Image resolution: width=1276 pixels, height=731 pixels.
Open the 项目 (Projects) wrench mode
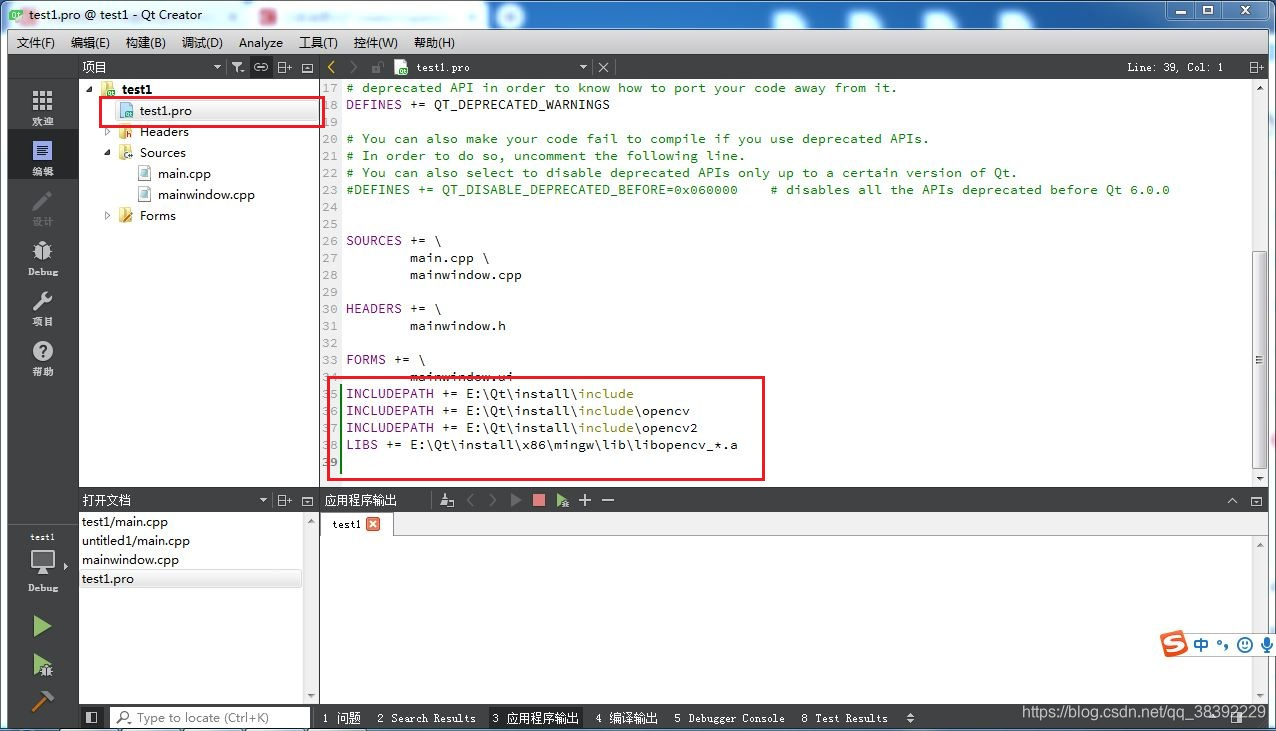click(x=43, y=308)
